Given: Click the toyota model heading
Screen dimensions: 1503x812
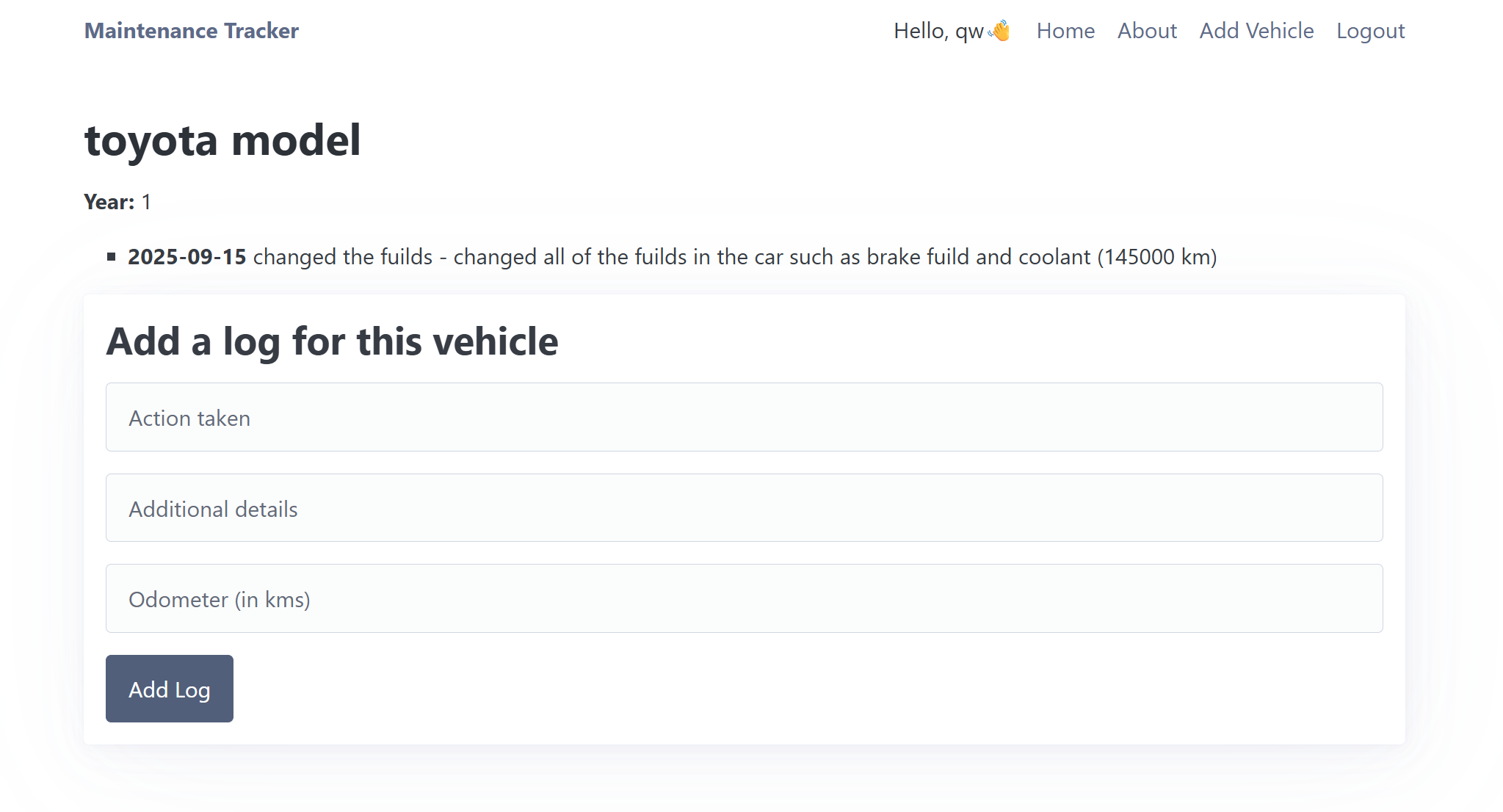Looking at the screenshot, I should 222,140.
